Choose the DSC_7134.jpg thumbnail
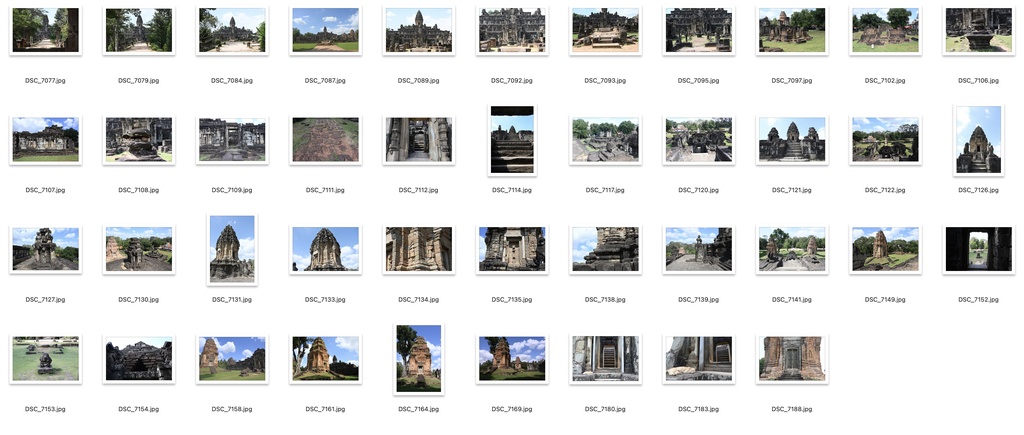Viewport: 1024px width, 435px height. (419, 249)
